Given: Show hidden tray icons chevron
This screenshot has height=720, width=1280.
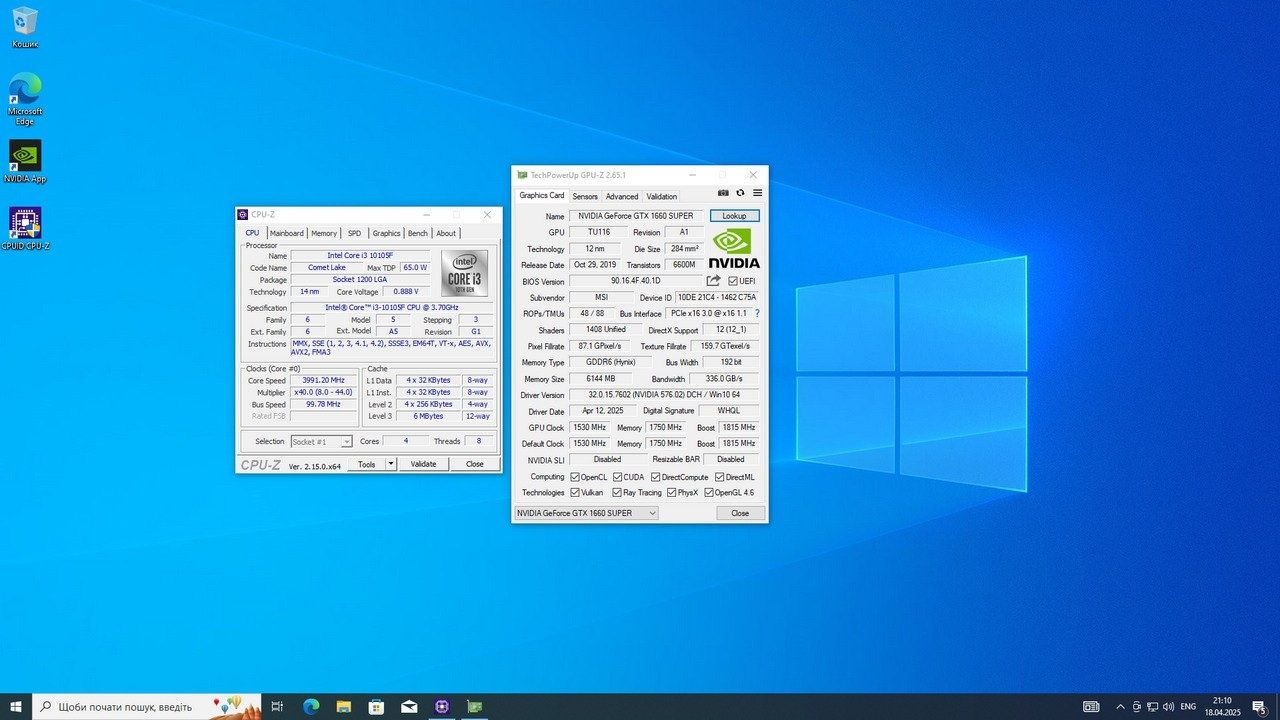Looking at the screenshot, I should click(x=1120, y=706).
